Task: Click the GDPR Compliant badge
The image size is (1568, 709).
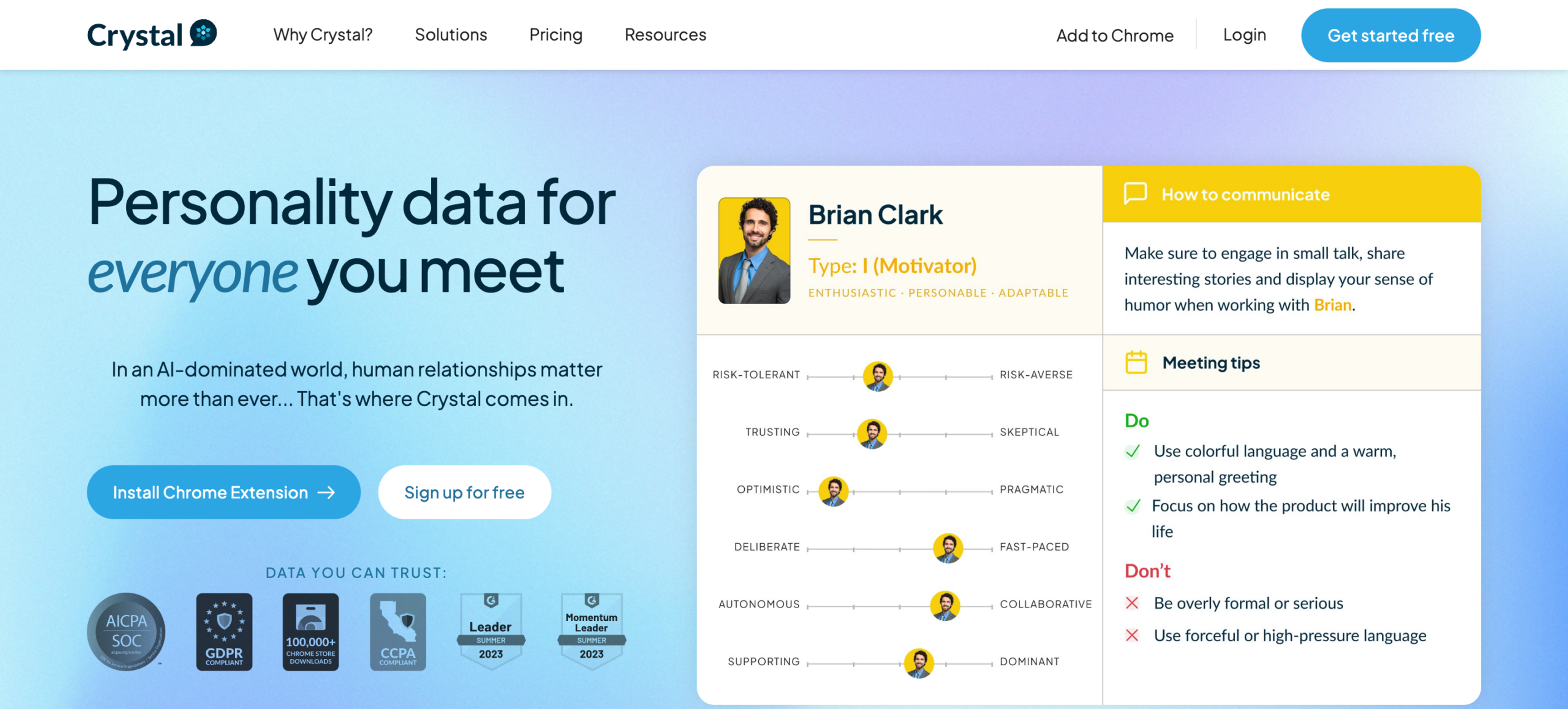Action: [224, 632]
